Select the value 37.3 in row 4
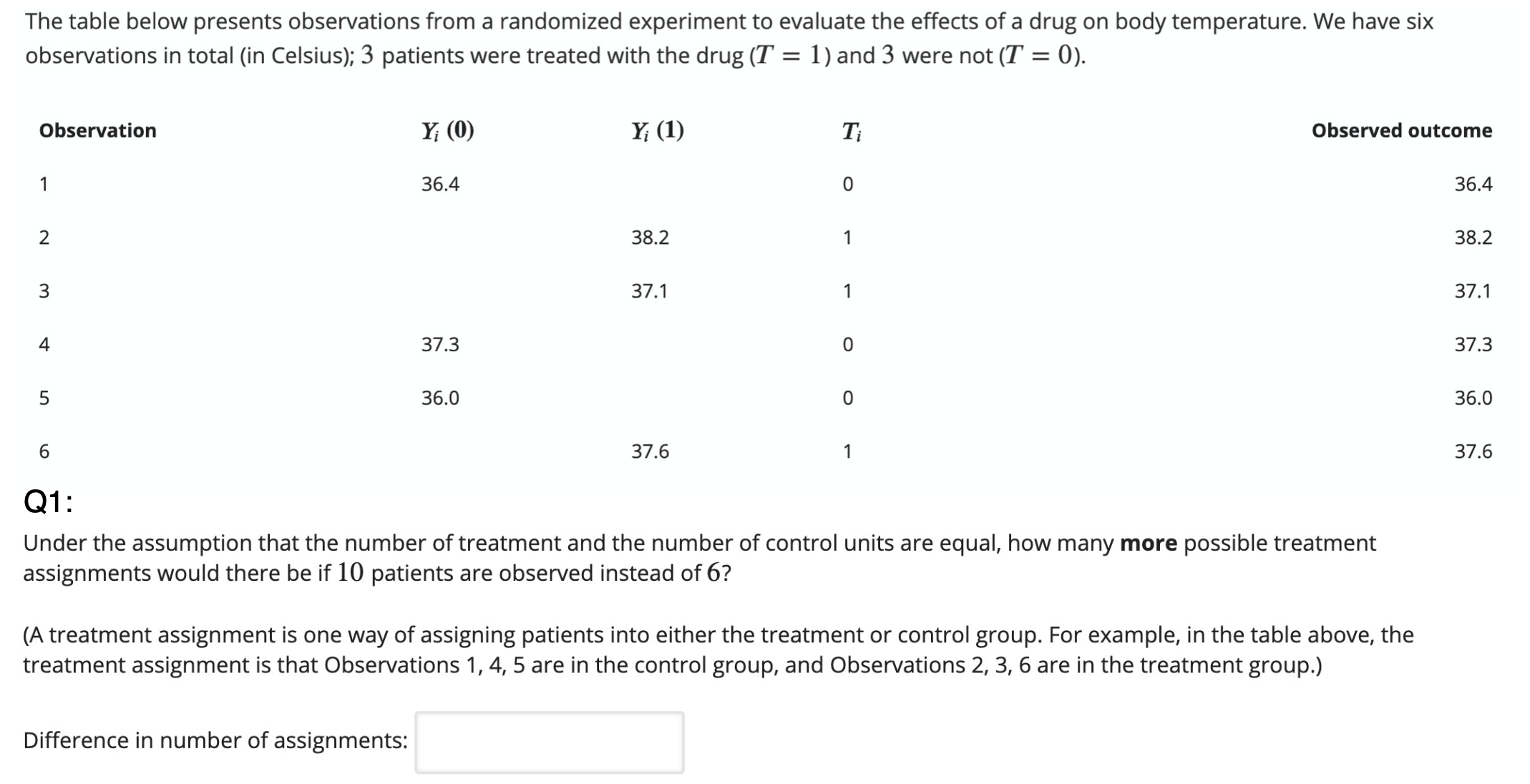 coord(441,344)
